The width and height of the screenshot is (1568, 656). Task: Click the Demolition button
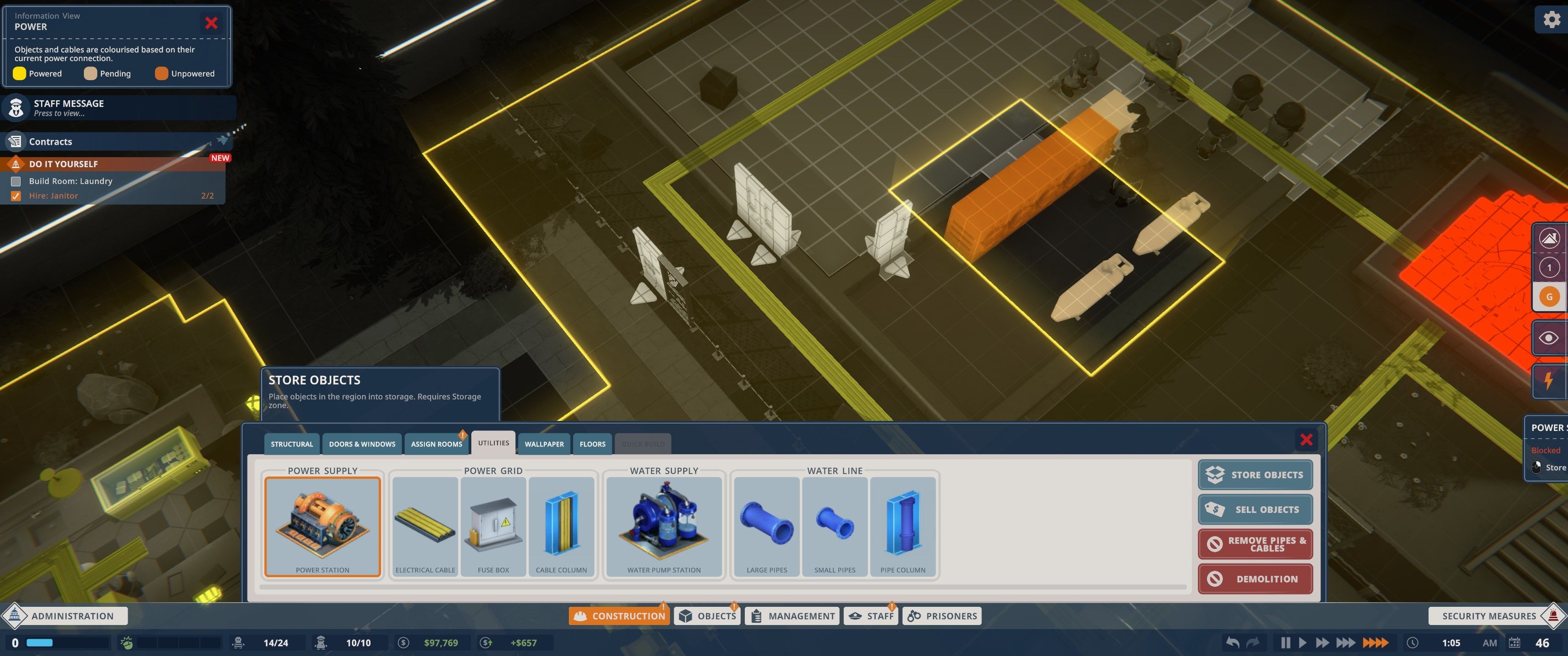pyautogui.click(x=1256, y=578)
